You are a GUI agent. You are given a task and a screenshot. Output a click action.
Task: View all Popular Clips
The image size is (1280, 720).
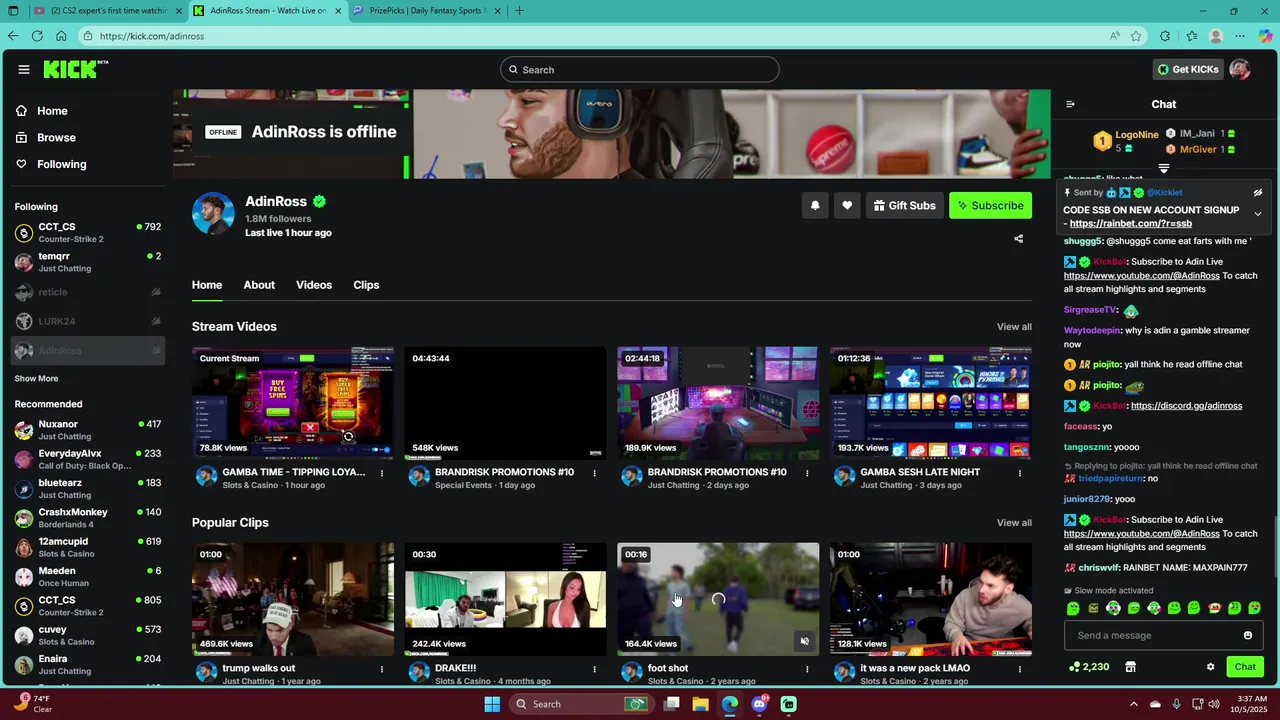point(1014,523)
